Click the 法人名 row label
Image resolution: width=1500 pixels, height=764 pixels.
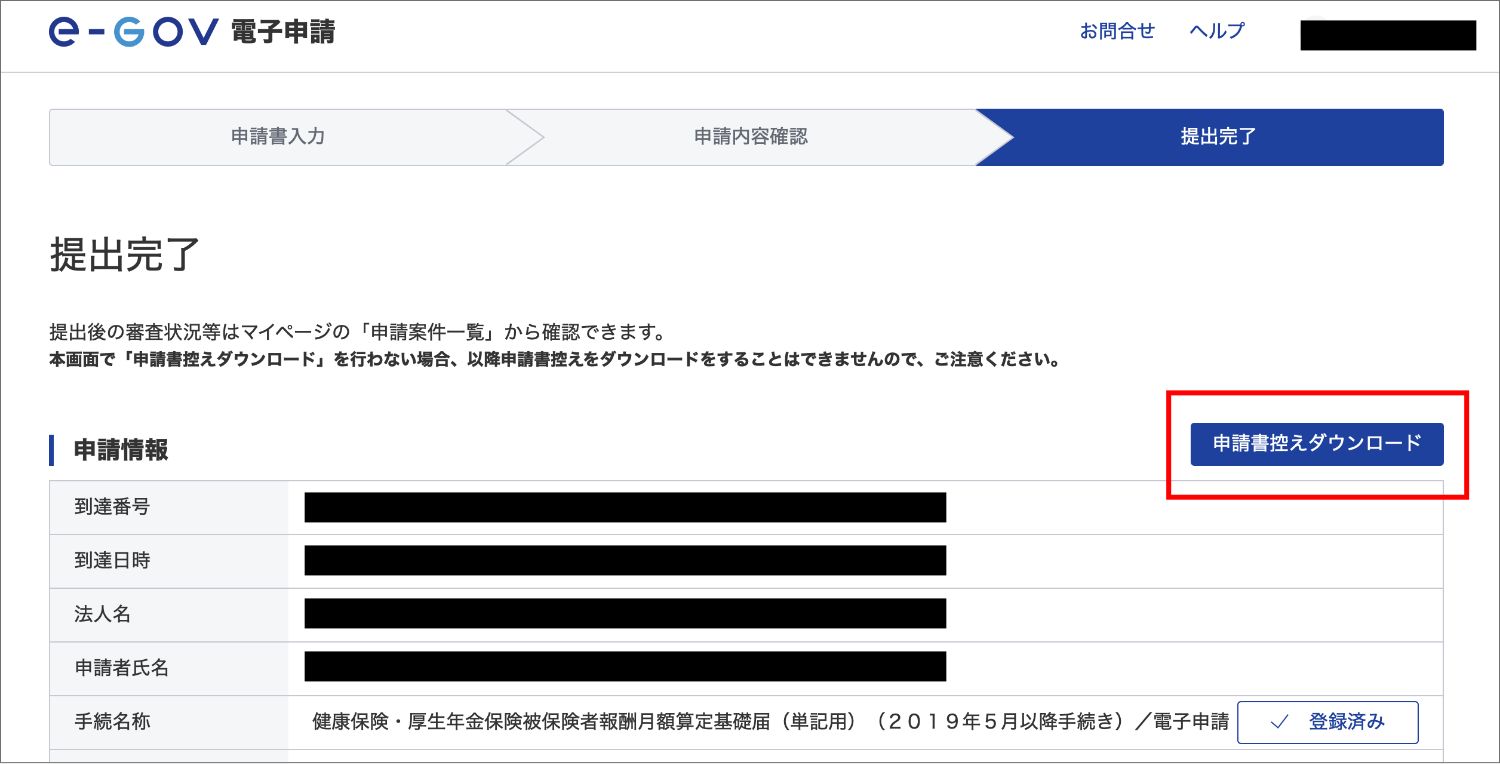click(x=103, y=615)
